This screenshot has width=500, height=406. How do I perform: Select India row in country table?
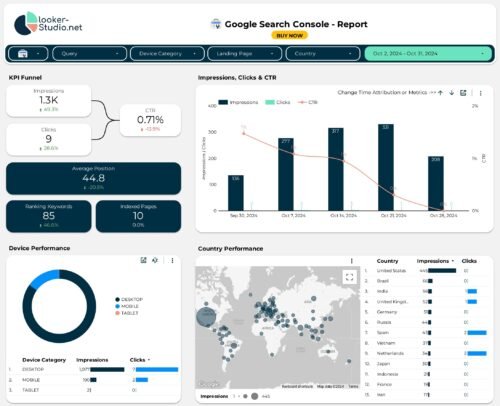pyautogui.click(x=426, y=291)
